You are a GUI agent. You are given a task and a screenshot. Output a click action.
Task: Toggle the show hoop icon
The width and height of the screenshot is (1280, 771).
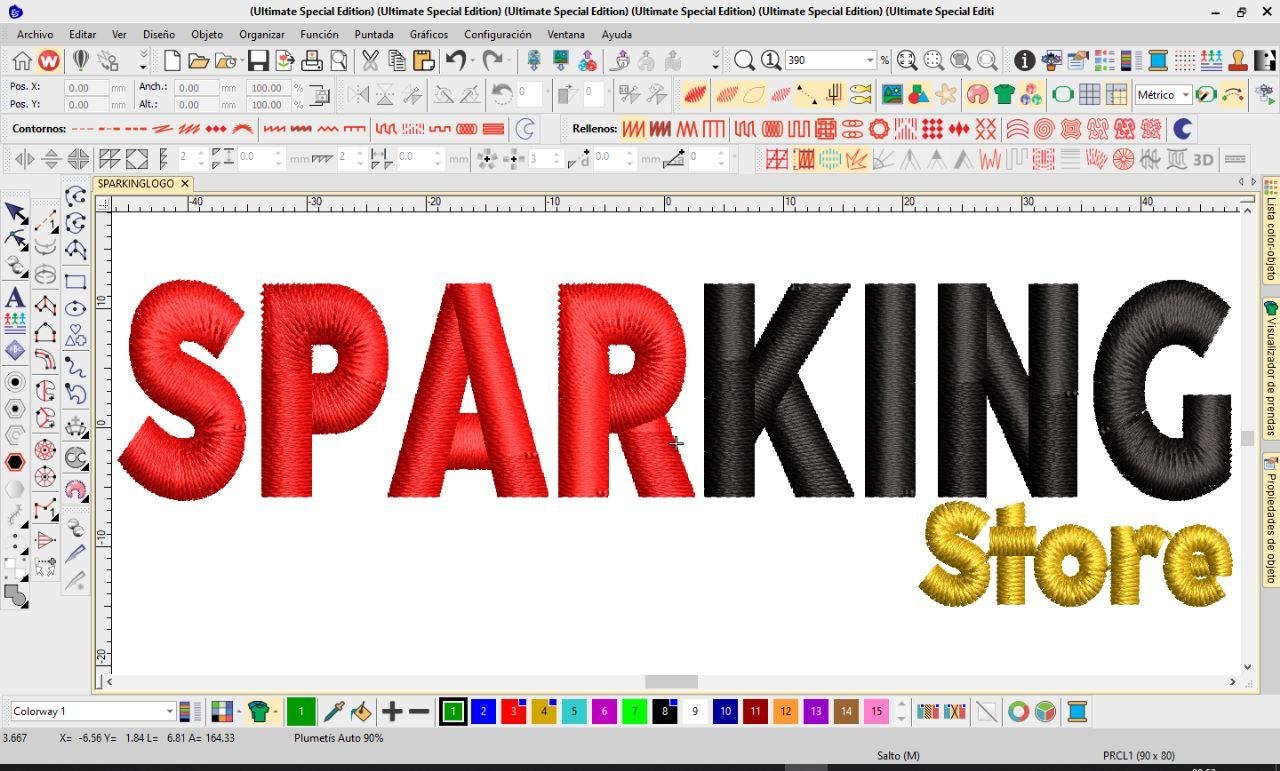[1062, 95]
